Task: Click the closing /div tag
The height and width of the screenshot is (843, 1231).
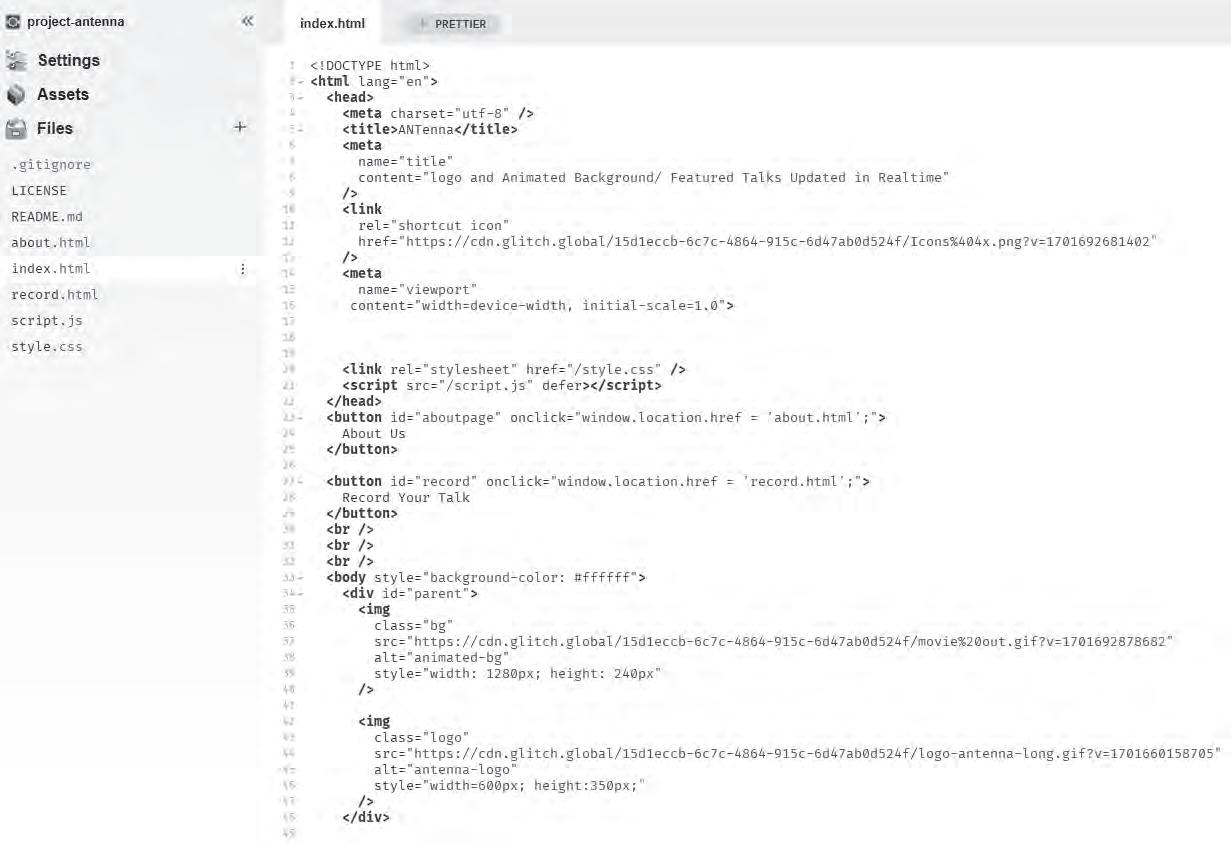Action: tap(366, 818)
